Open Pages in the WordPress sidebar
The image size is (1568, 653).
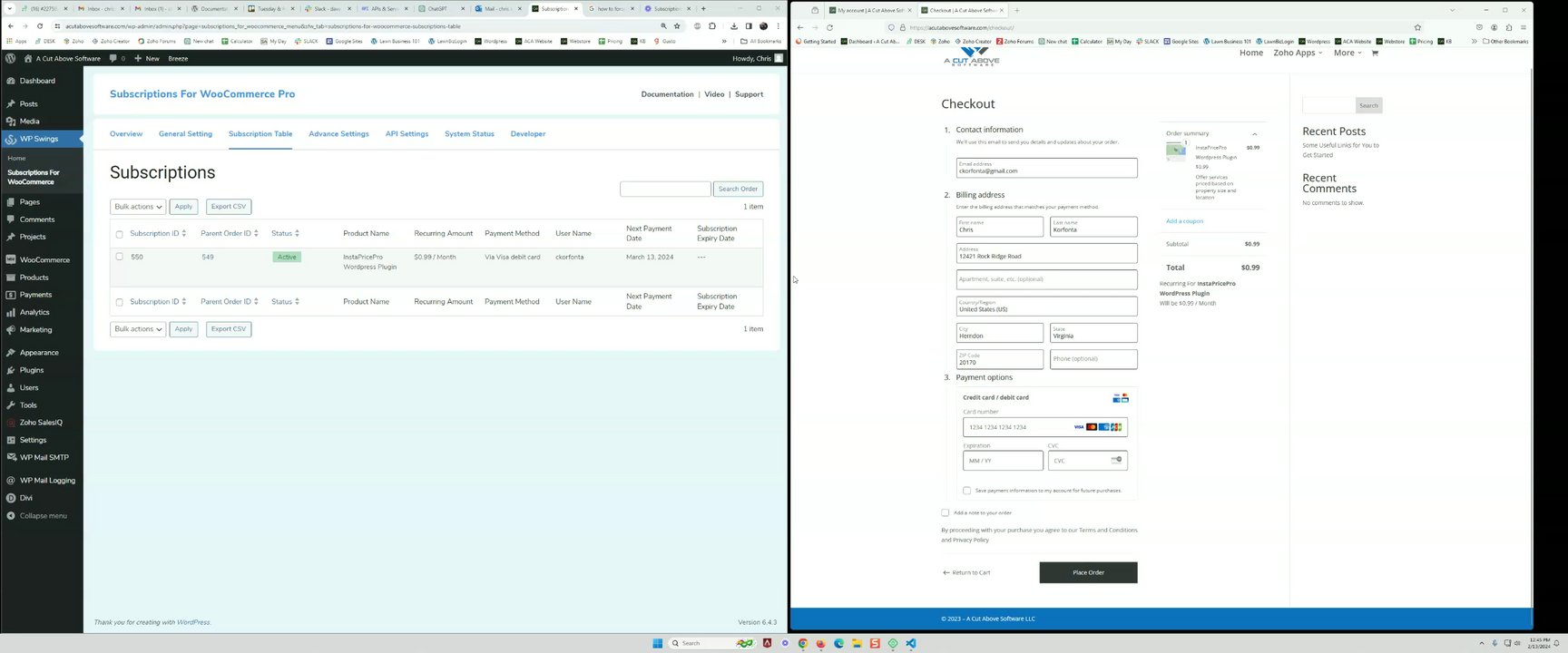30,202
